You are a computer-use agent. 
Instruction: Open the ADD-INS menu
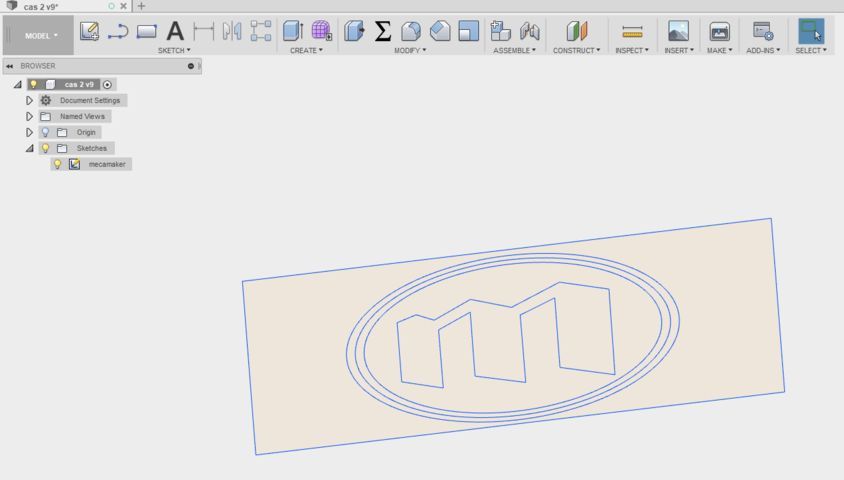click(x=763, y=50)
